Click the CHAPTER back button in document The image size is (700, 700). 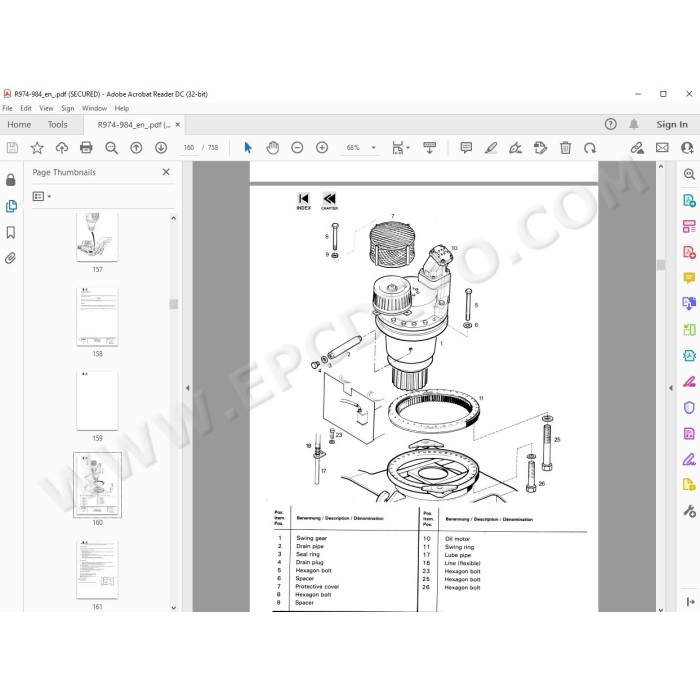tap(329, 201)
